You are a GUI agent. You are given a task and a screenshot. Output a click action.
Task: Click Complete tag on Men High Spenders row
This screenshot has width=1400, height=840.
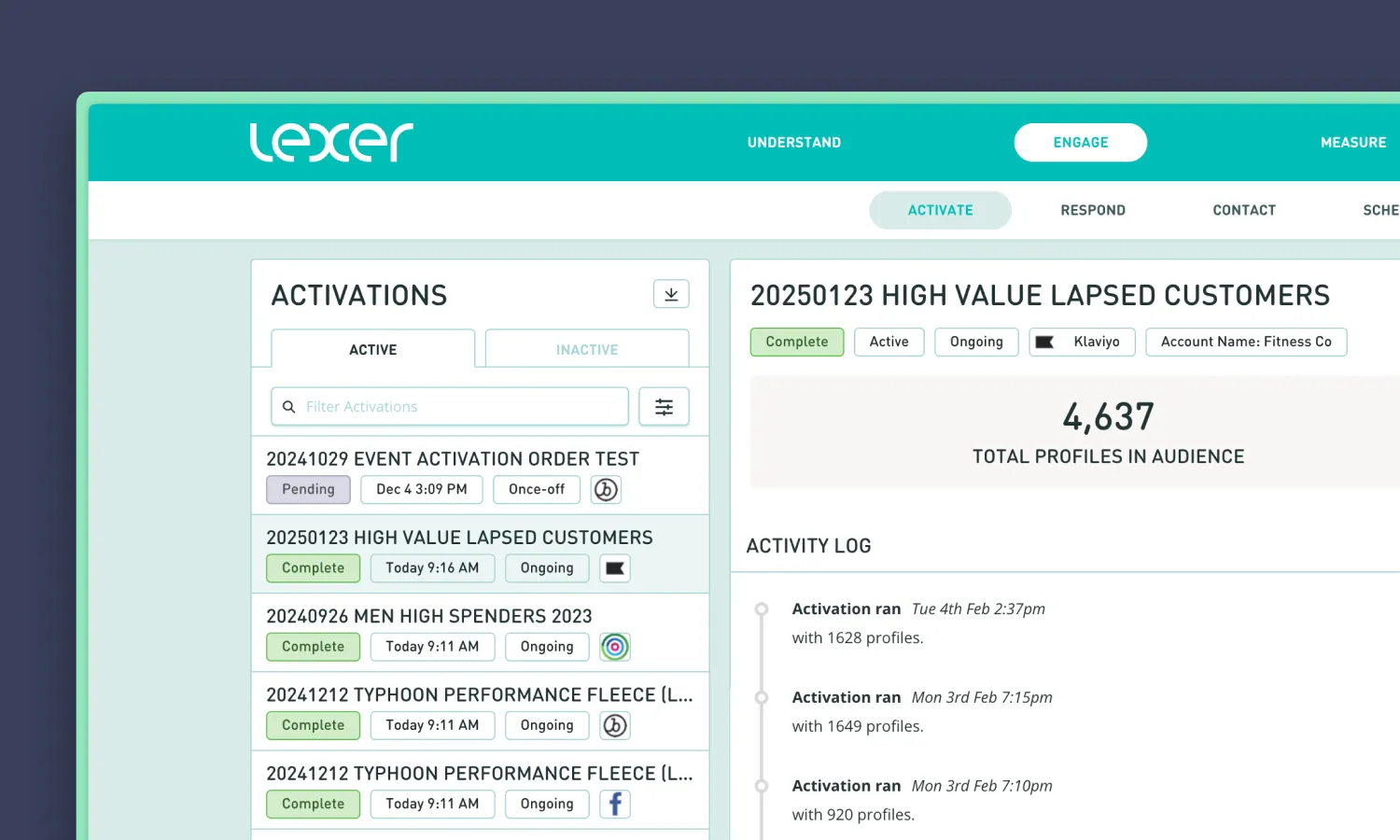point(314,647)
